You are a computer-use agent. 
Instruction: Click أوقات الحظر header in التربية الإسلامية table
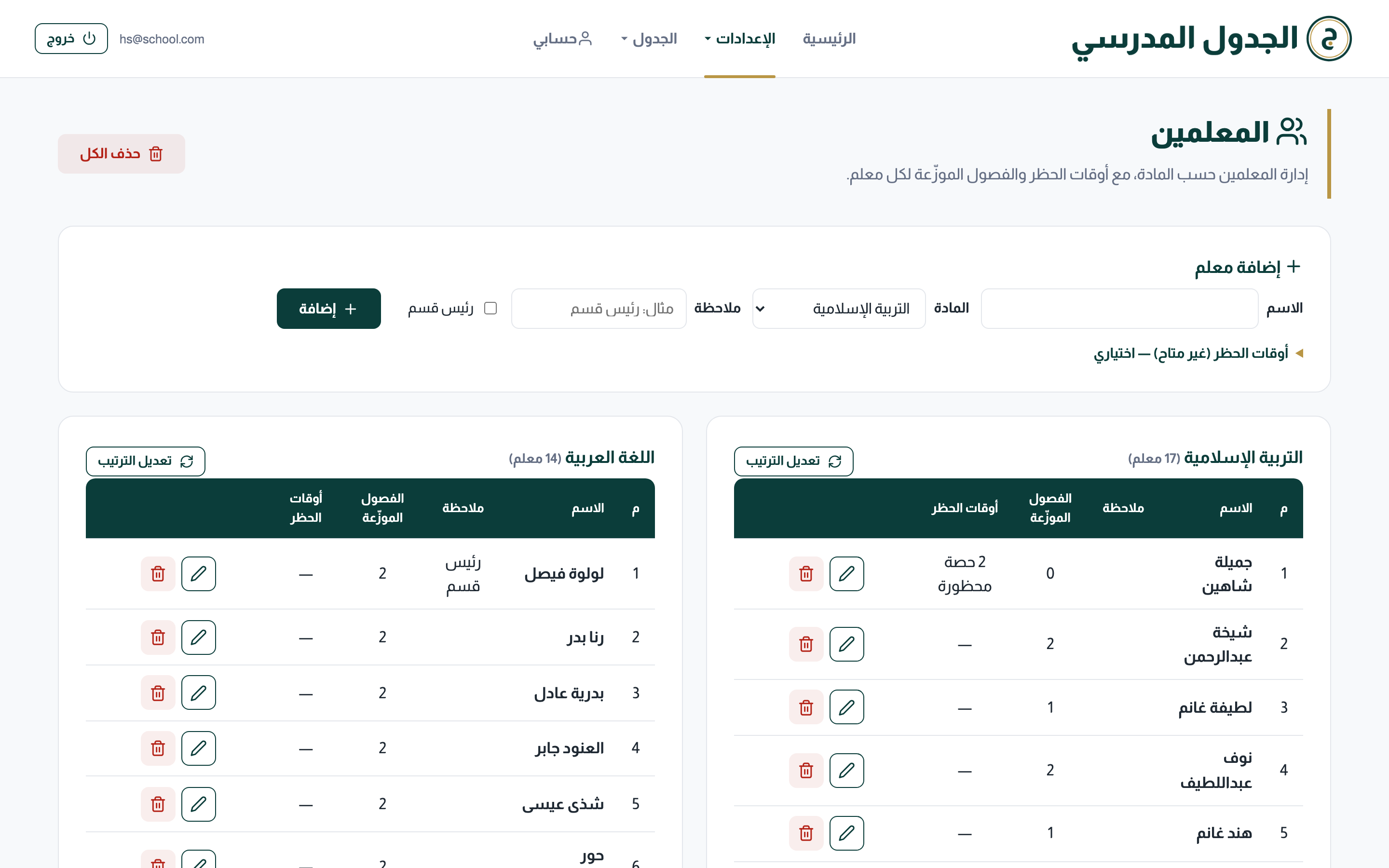coord(964,508)
